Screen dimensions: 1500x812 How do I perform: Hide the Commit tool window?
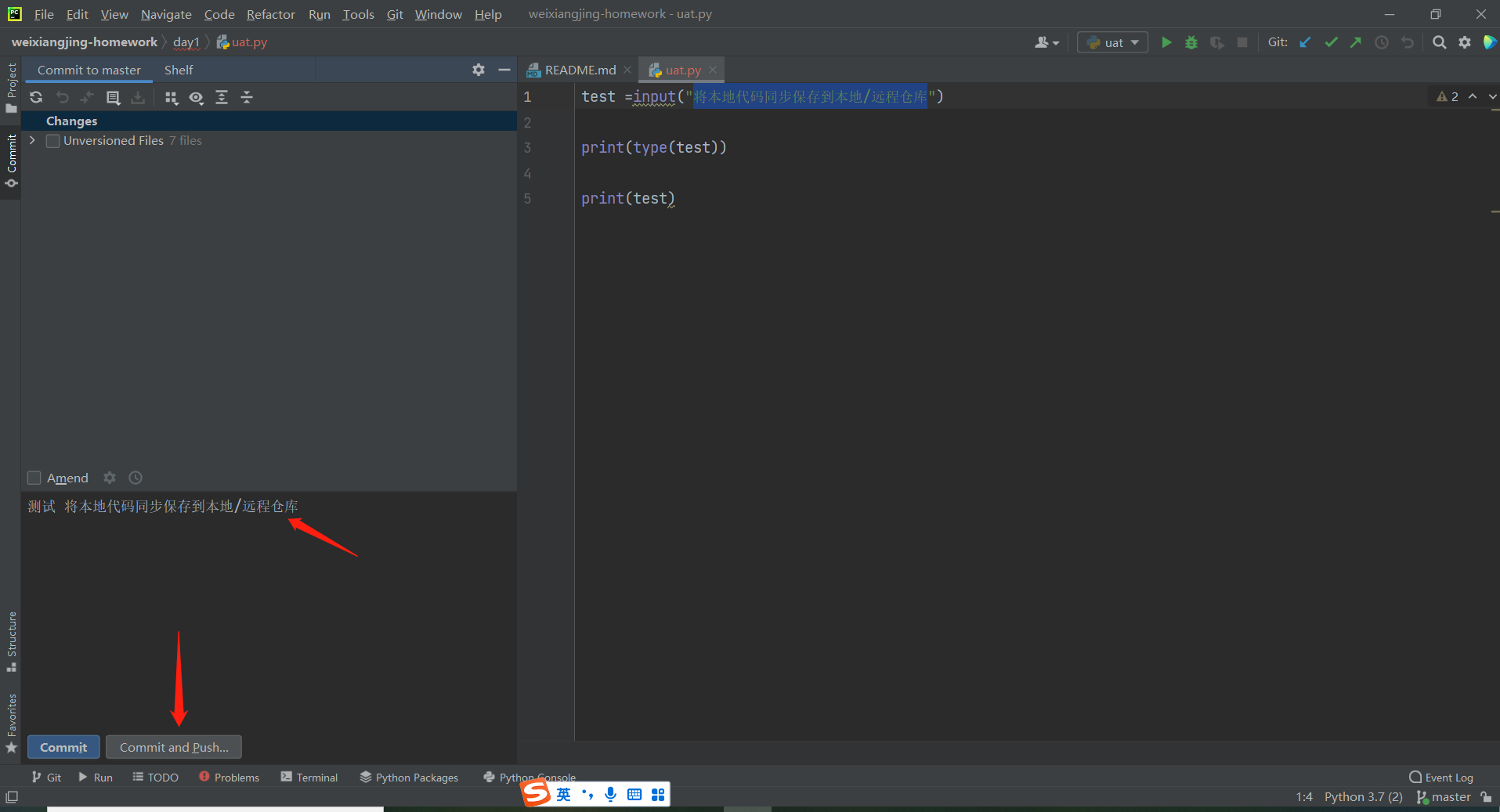pyautogui.click(x=504, y=70)
